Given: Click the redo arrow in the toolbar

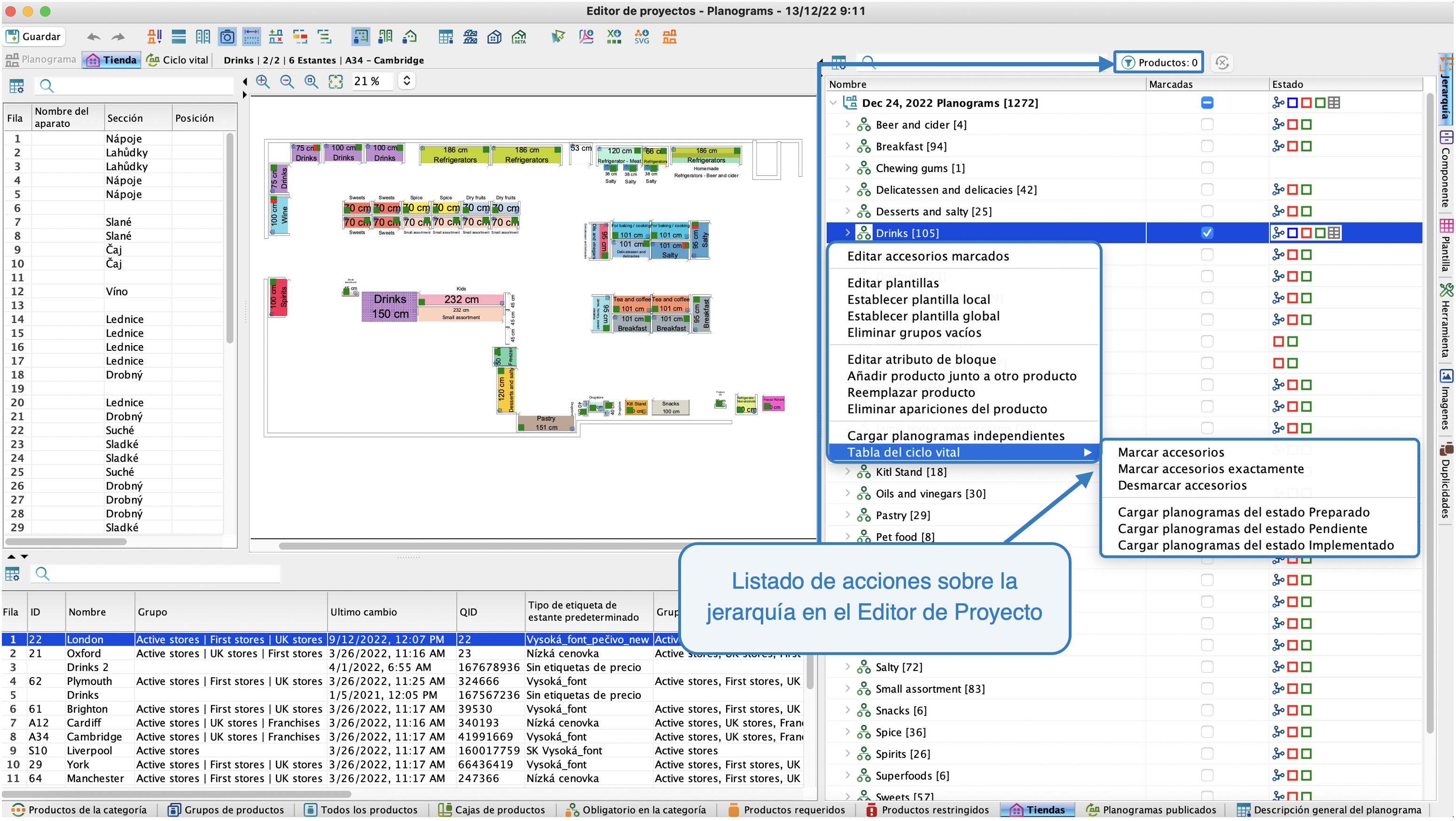Looking at the screenshot, I should pos(117,37).
